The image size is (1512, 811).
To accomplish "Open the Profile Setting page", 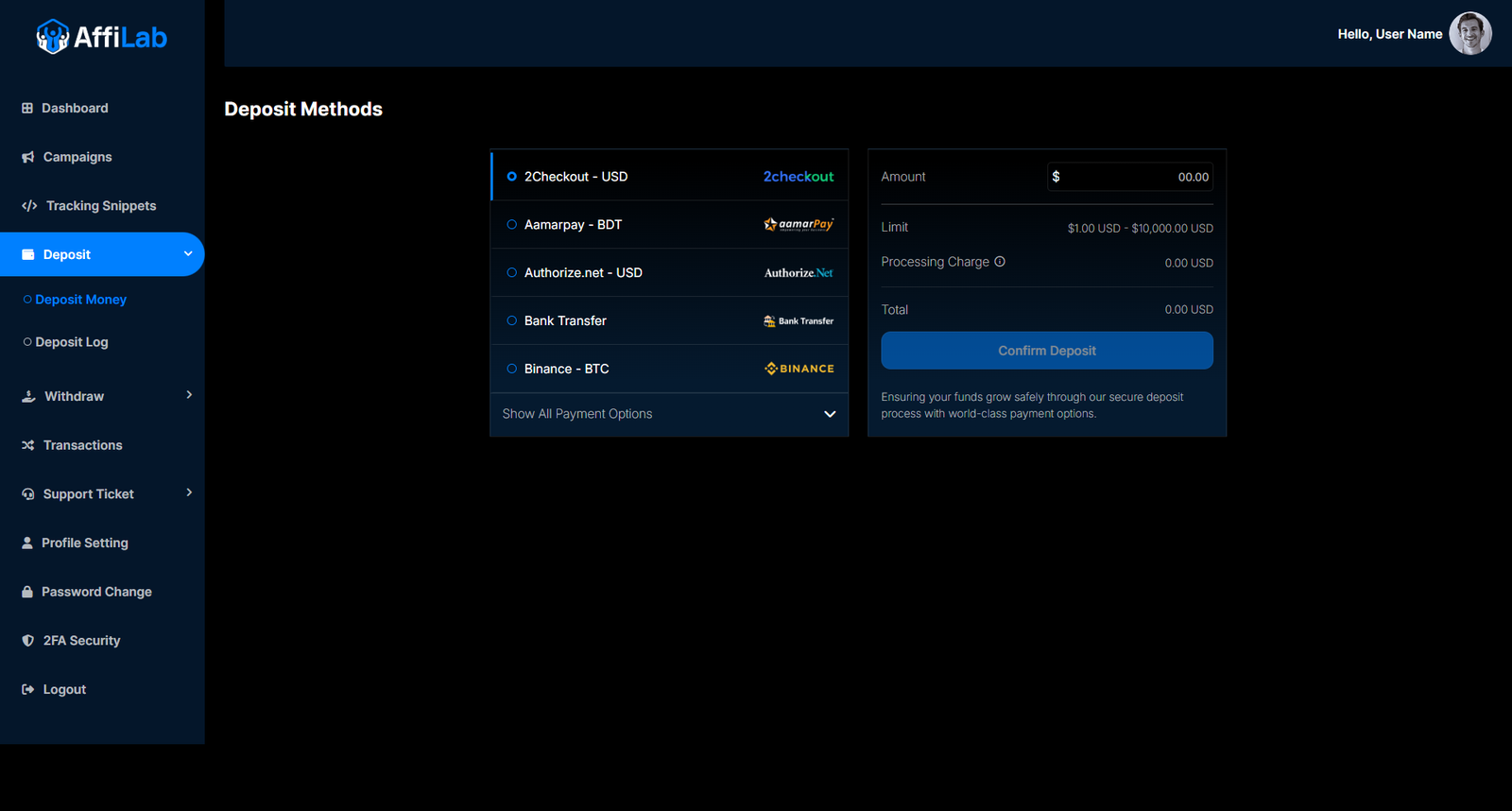I will click(84, 543).
